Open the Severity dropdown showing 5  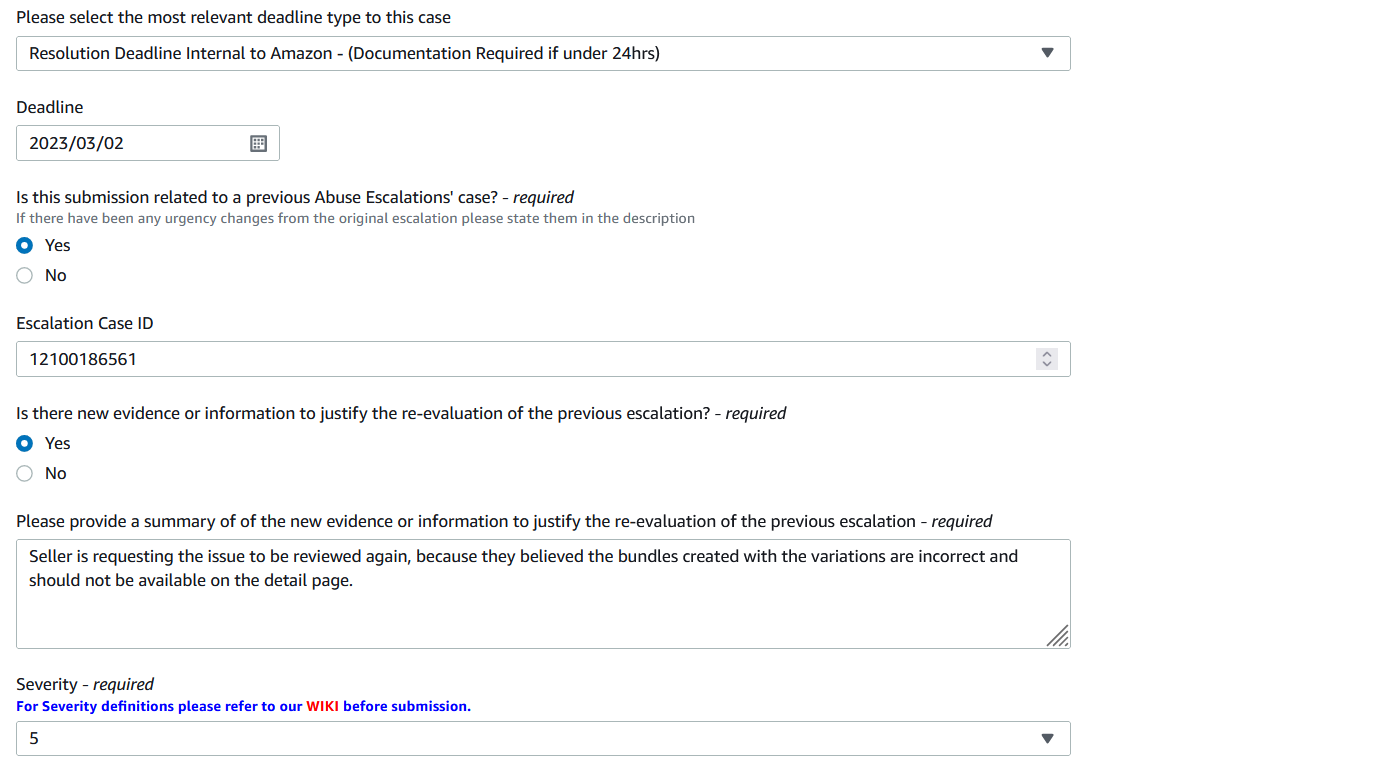click(543, 738)
